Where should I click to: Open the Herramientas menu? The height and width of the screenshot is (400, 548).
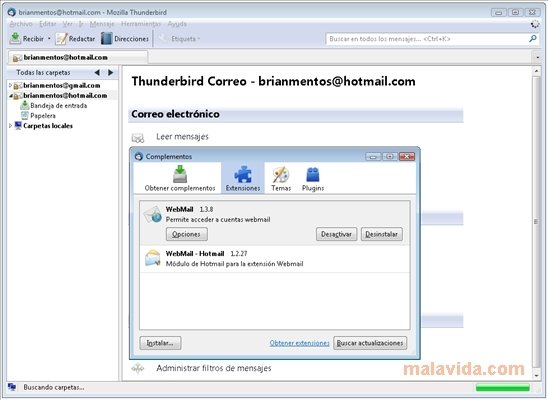pos(141,24)
